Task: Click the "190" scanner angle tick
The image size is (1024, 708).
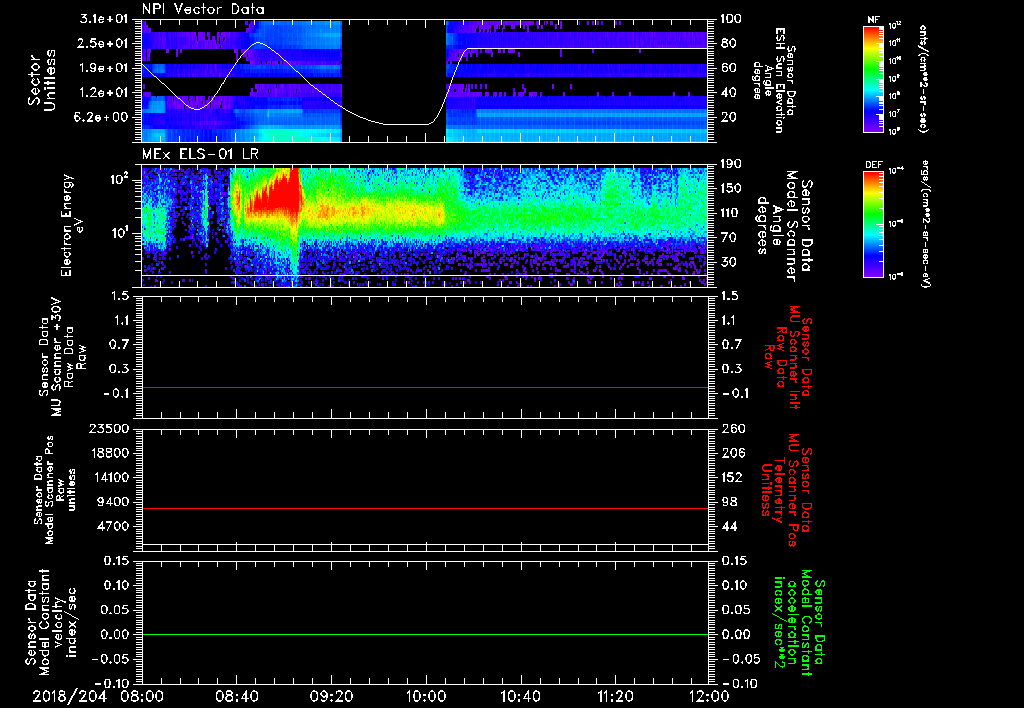Action: point(733,164)
